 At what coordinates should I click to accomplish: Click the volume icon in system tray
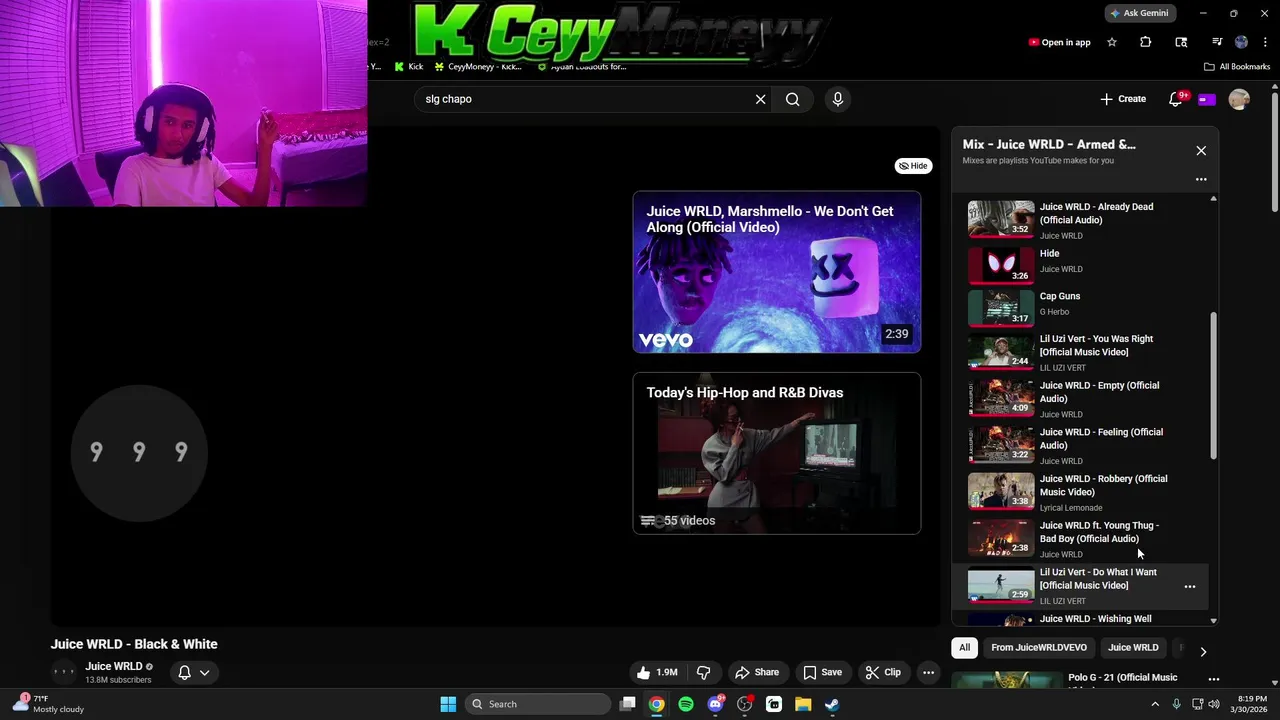[1214, 704]
